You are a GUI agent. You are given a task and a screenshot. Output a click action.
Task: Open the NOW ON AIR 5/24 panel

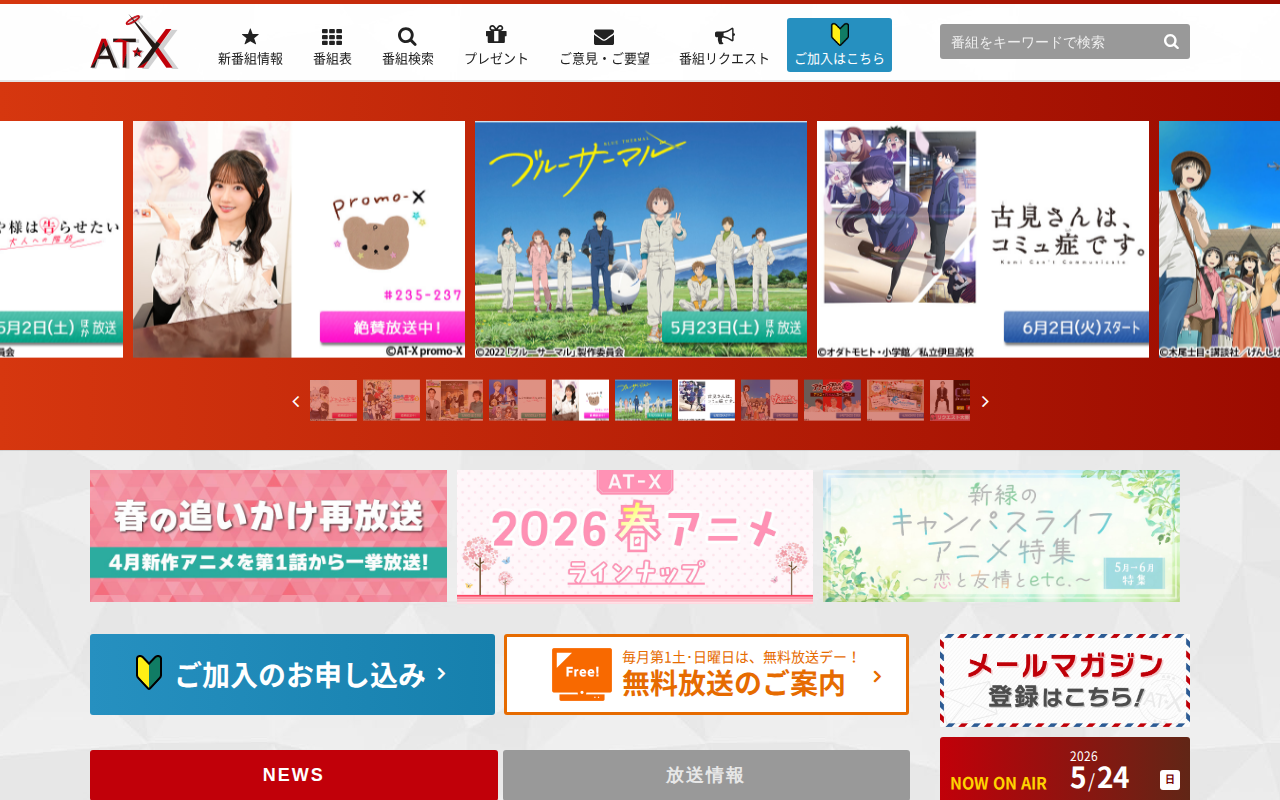[x=1065, y=769]
